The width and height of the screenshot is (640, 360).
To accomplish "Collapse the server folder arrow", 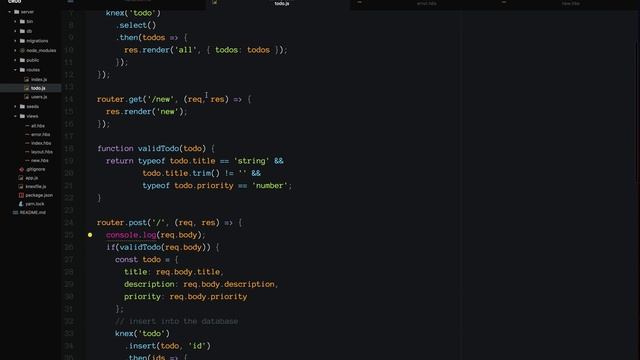I will coord(10,12).
